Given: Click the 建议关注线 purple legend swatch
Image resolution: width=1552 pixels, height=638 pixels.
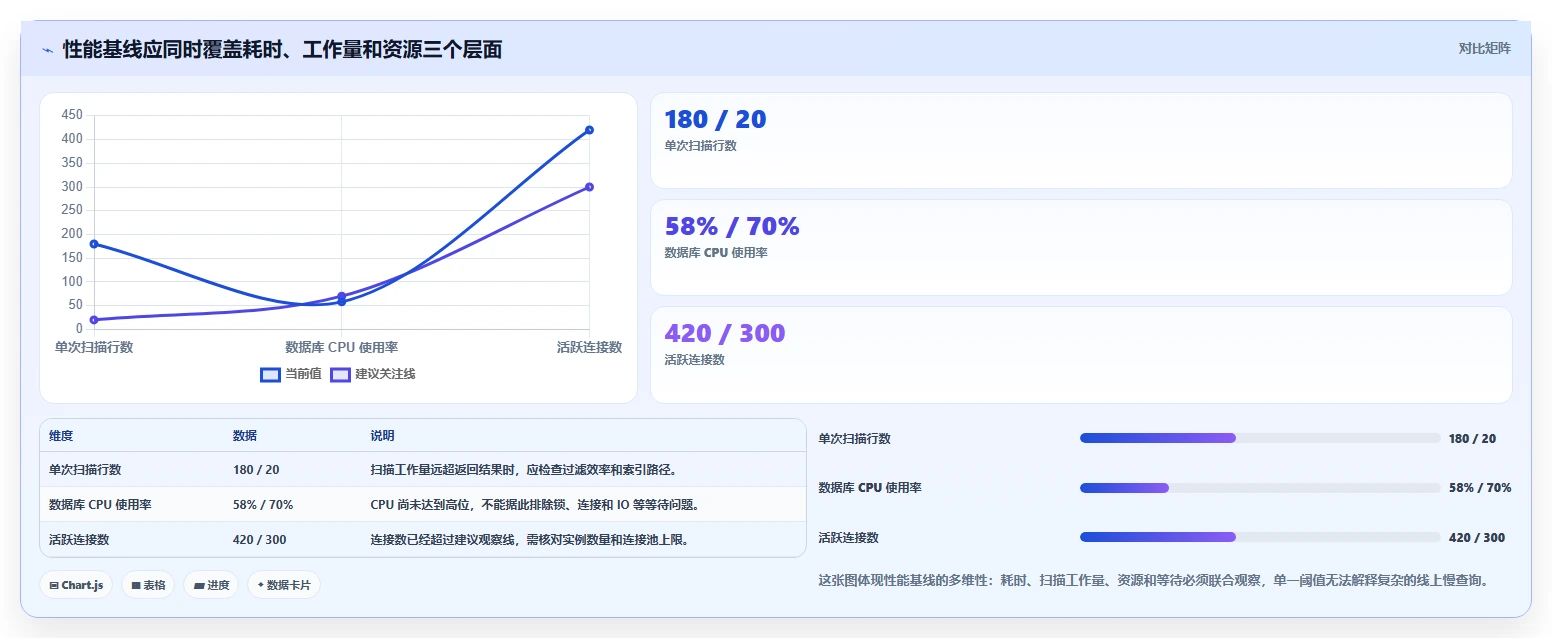Looking at the screenshot, I should click(340, 374).
